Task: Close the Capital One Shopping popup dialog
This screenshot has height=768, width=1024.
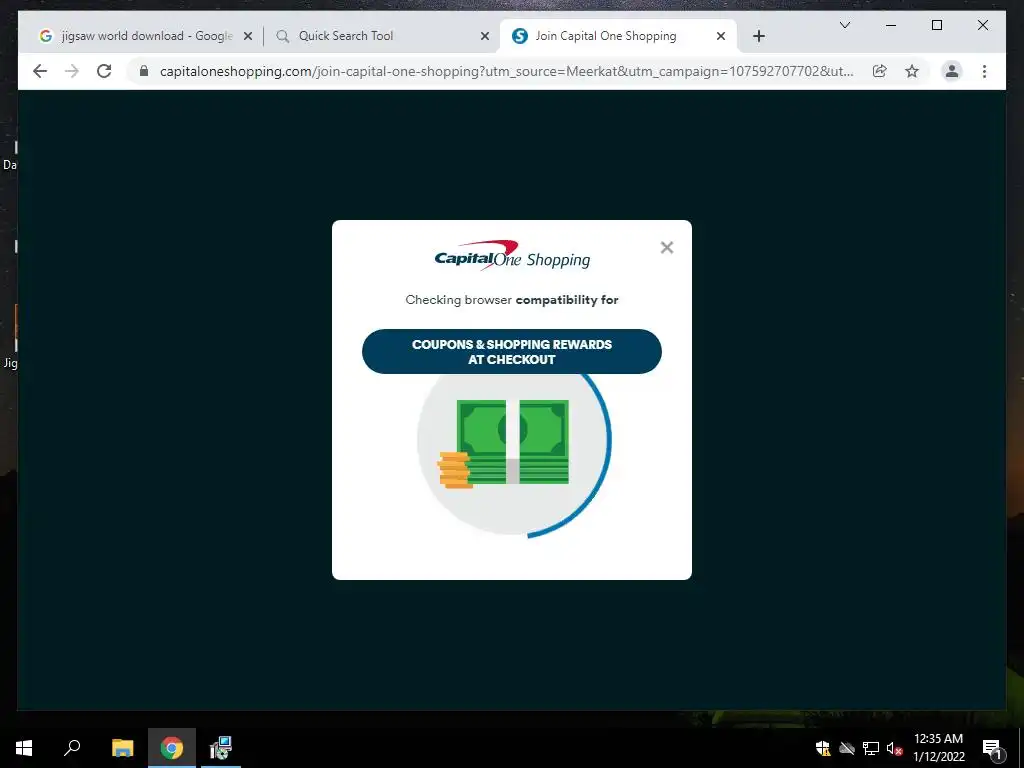Action: pyautogui.click(x=666, y=248)
